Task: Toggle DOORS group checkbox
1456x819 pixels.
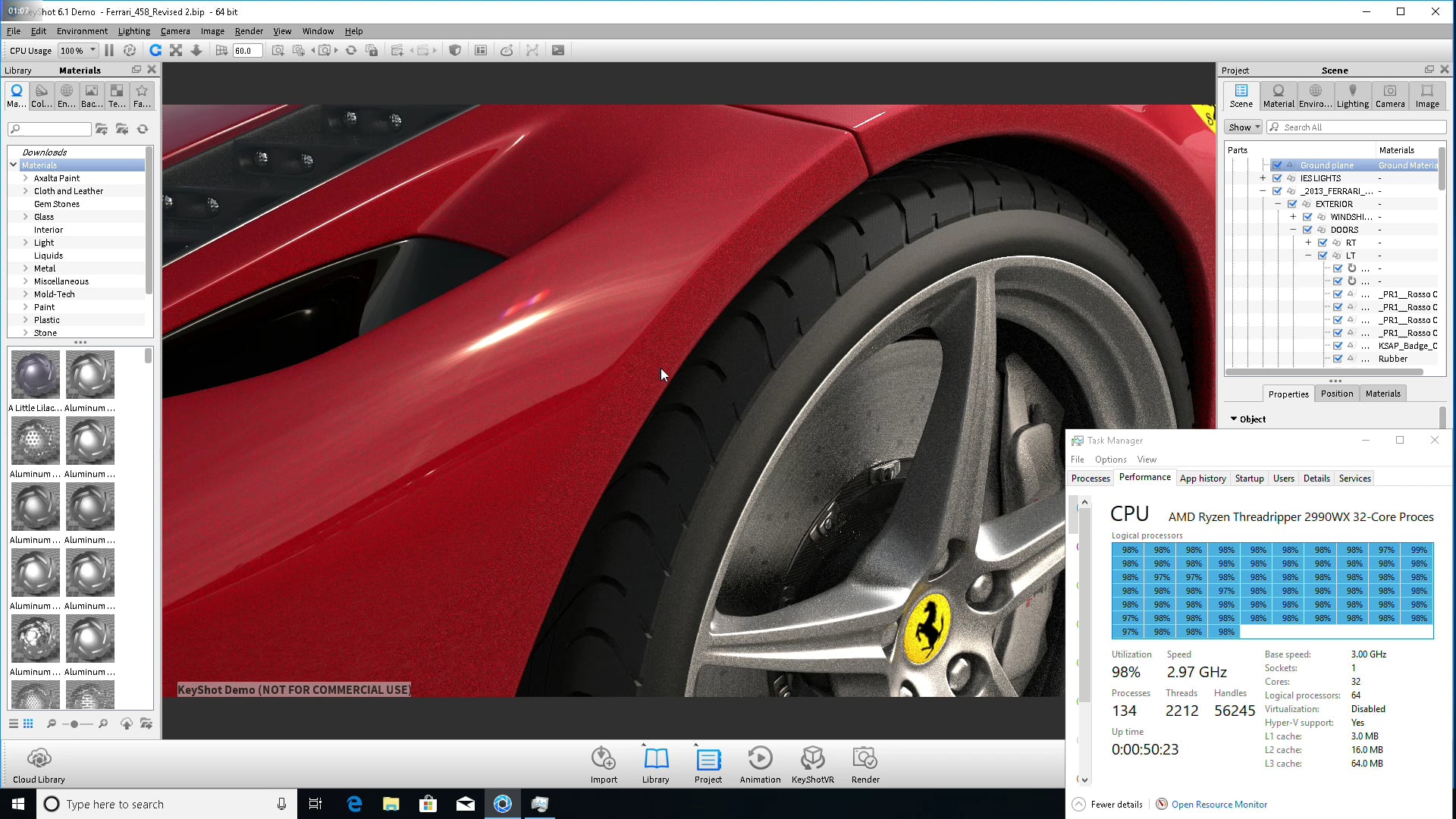Action: 1308,230
